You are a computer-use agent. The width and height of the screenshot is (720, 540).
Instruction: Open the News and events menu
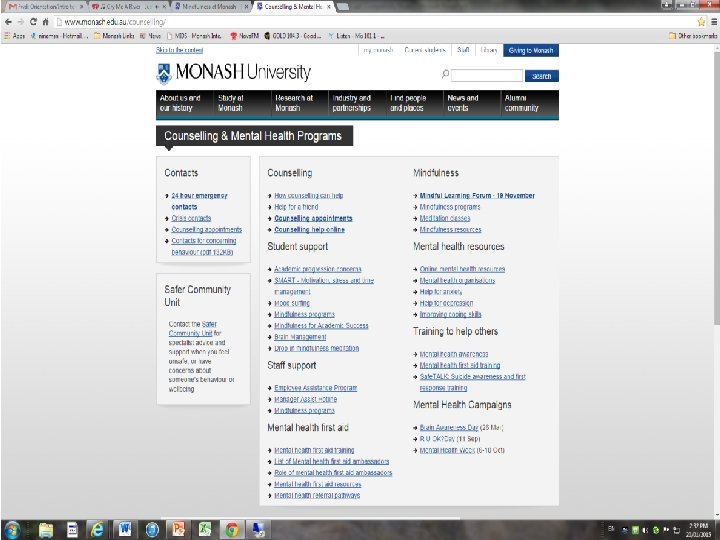coord(471,103)
